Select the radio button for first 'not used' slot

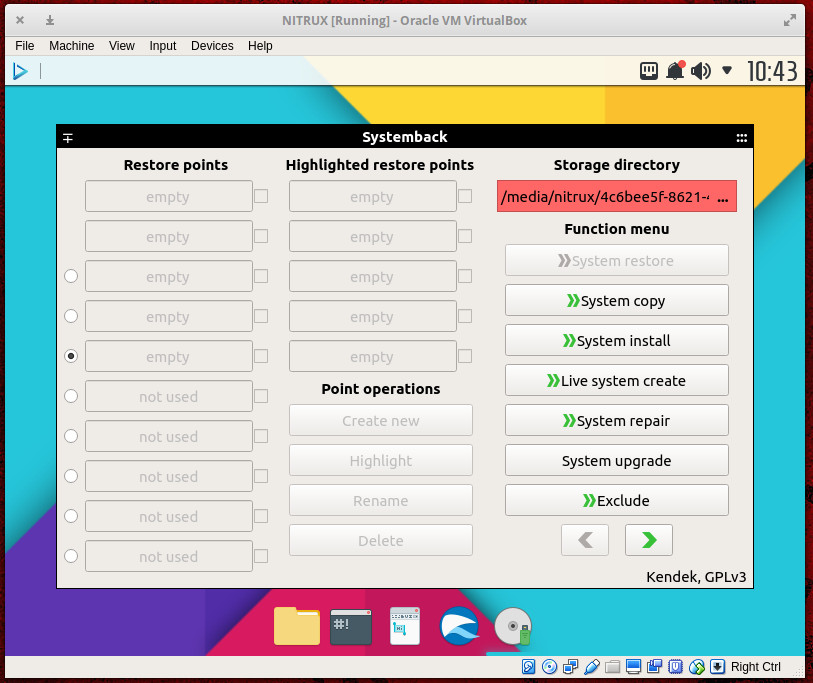pyautogui.click(x=71, y=396)
